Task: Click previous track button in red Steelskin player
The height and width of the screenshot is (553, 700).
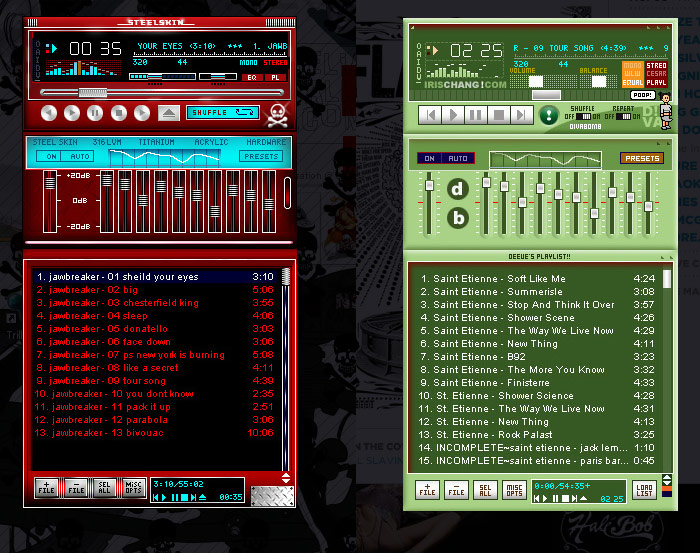Action: click(x=49, y=113)
